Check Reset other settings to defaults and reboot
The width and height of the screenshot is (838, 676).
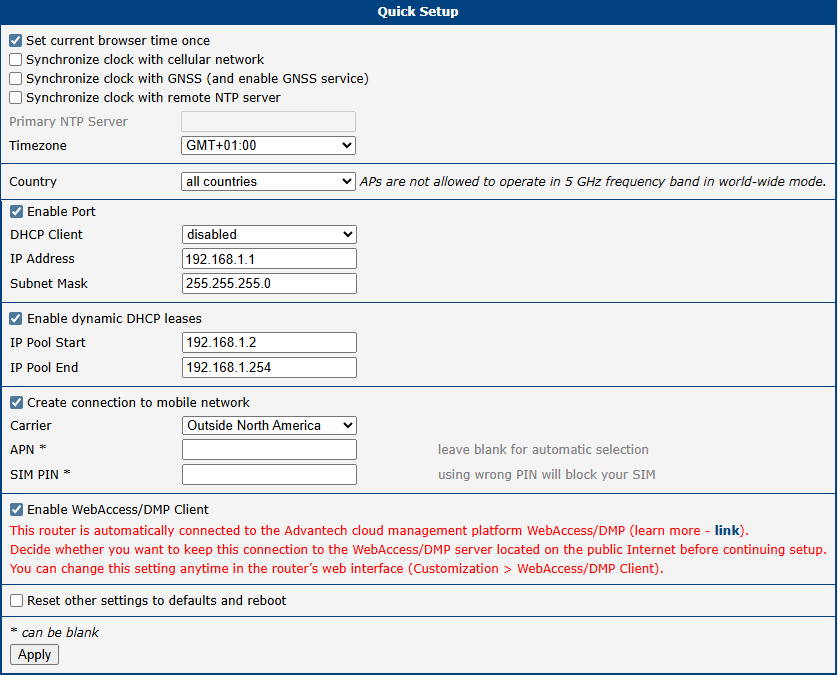point(17,601)
